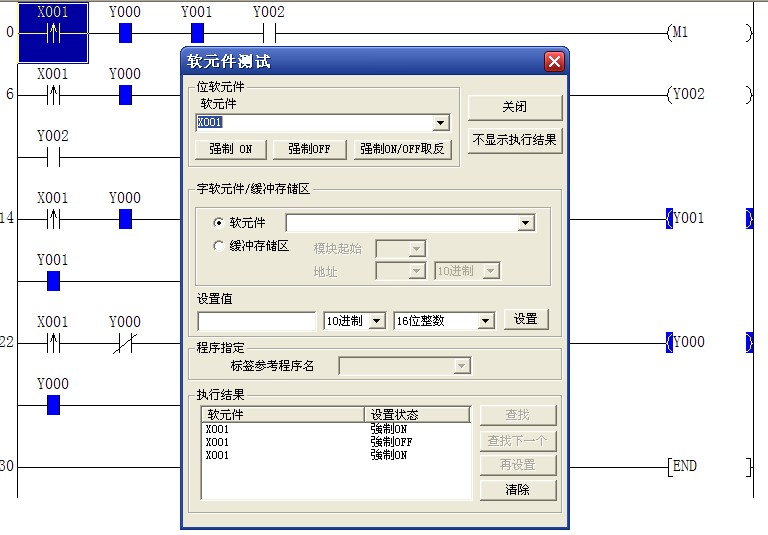The height and width of the screenshot is (535, 768).
Task: Click the 设置值 input field
Action: [257, 321]
